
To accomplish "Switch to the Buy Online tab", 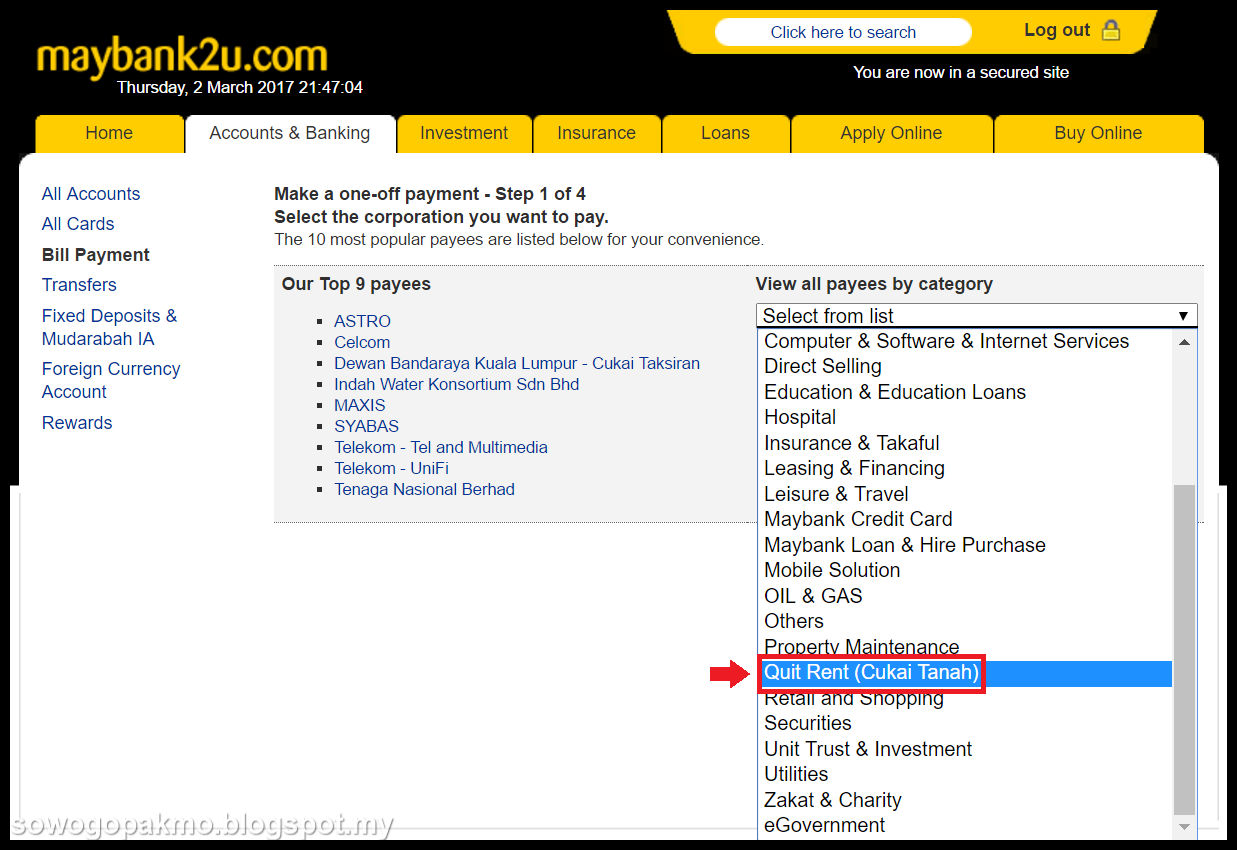I will point(1098,133).
